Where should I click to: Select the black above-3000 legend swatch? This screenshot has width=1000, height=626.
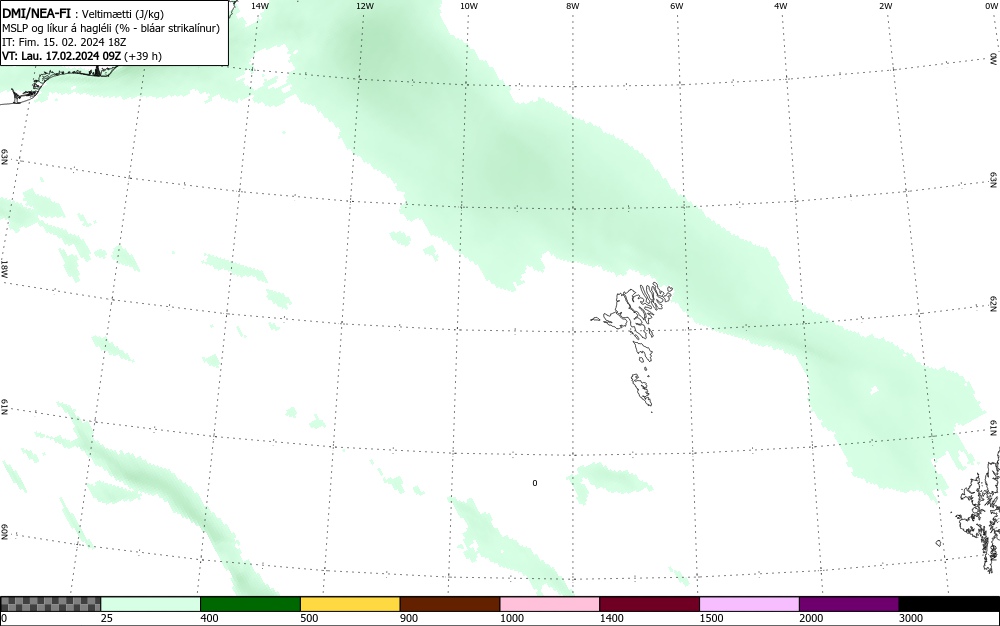click(949, 604)
